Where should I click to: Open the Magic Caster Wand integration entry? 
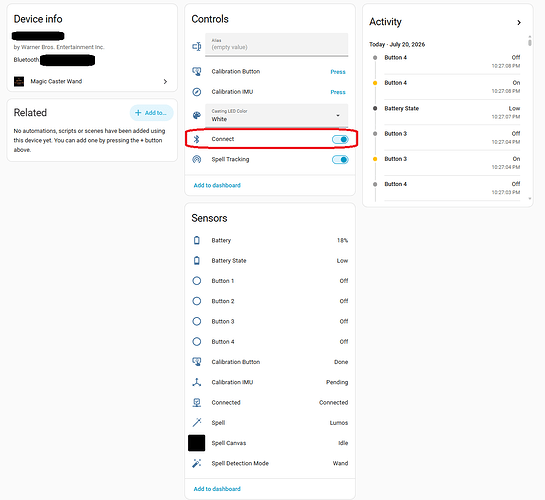[x=92, y=81]
